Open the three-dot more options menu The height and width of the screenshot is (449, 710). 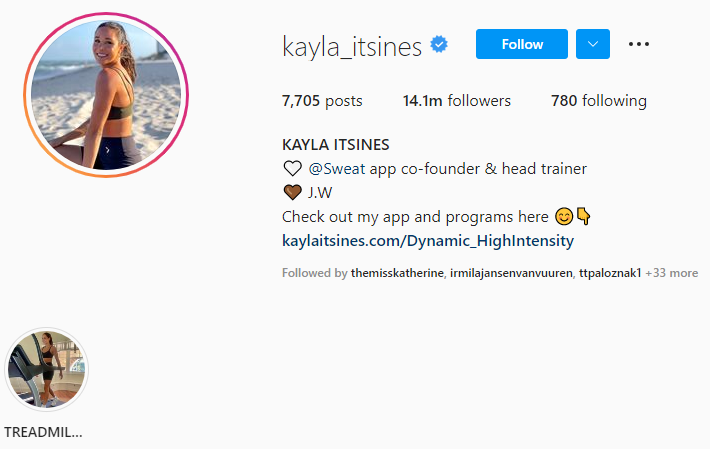tap(638, 44)
